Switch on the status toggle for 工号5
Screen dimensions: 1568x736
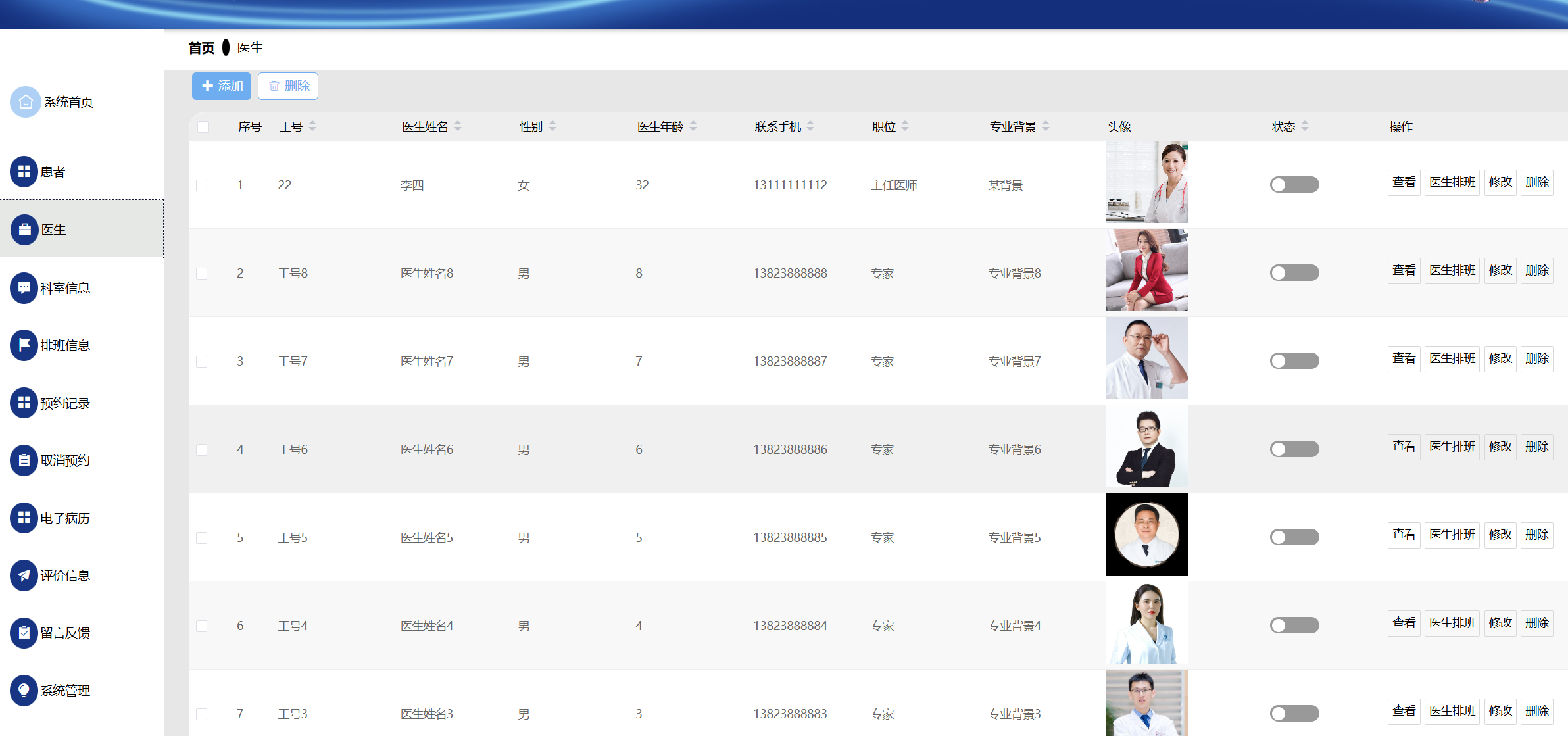[1294, 537]
